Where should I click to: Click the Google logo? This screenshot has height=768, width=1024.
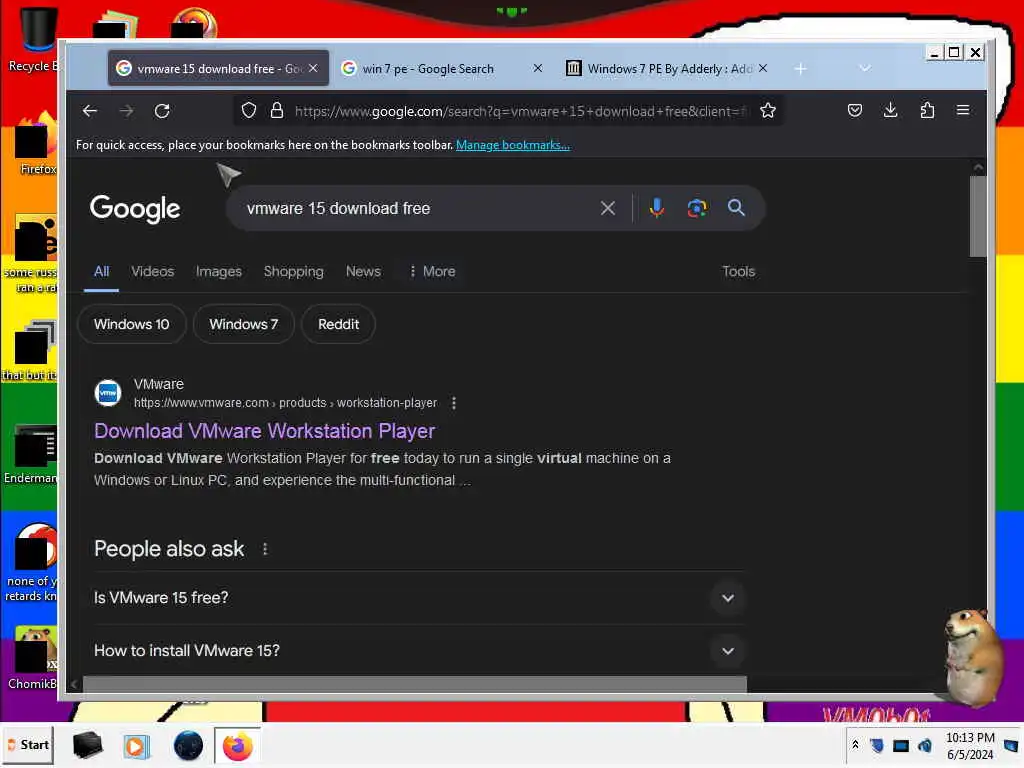[x=135, y=209]
